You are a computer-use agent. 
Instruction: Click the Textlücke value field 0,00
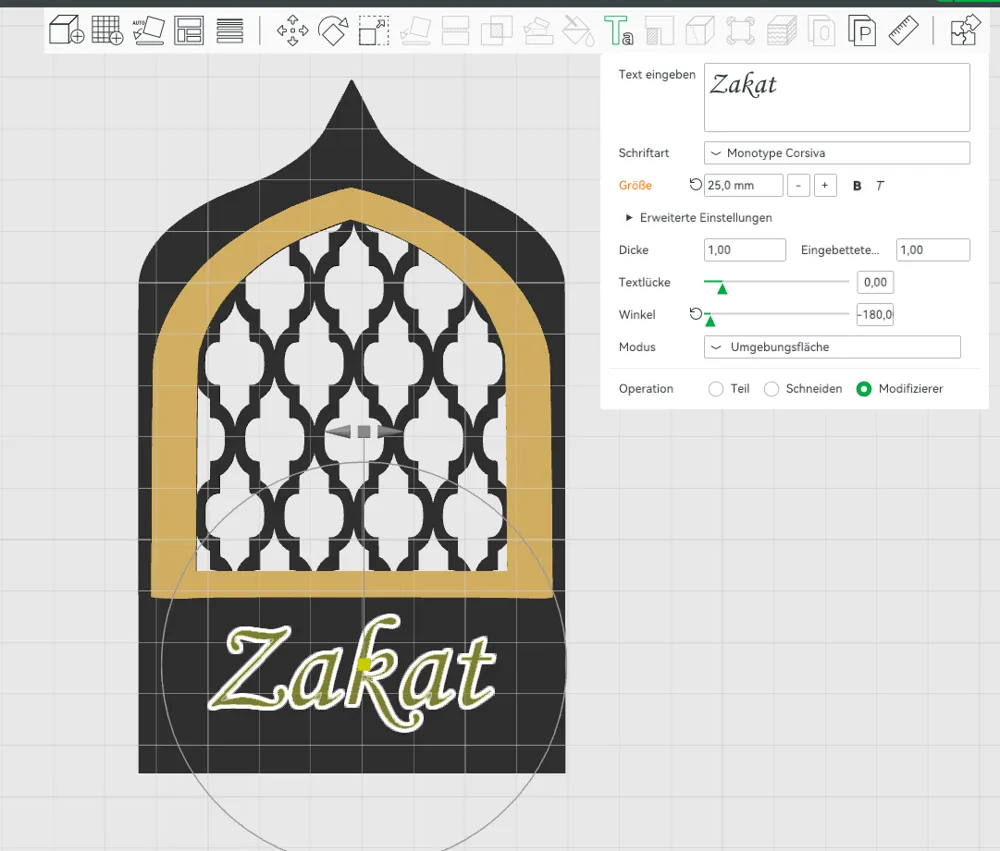(x=875, y=282)
